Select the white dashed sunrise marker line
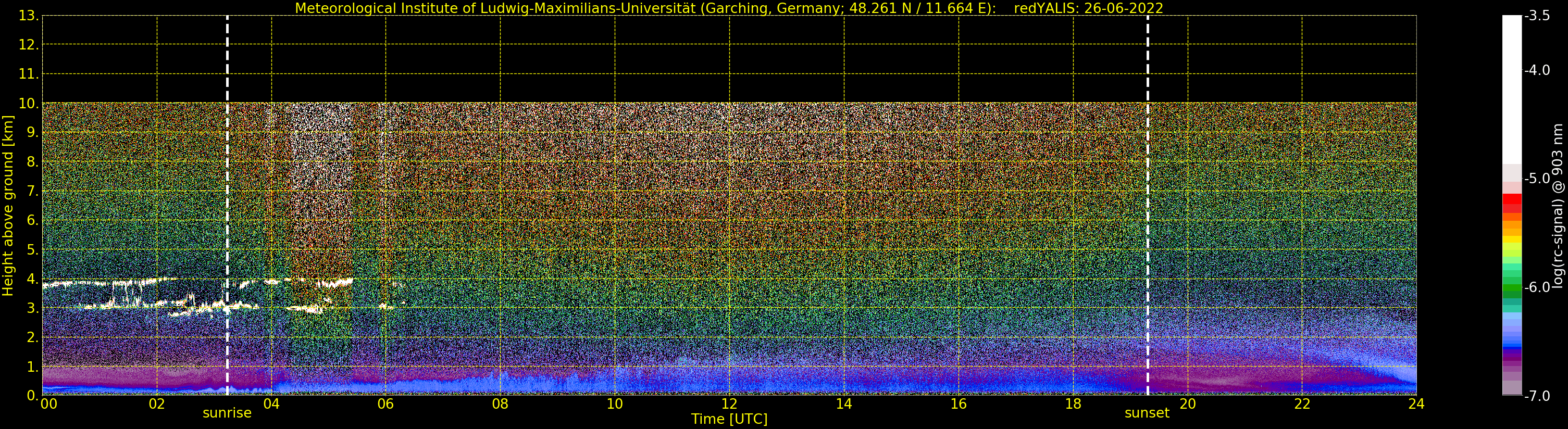Screen dimensions: 1568x429 pyautogui.click(x=227, y=205)
